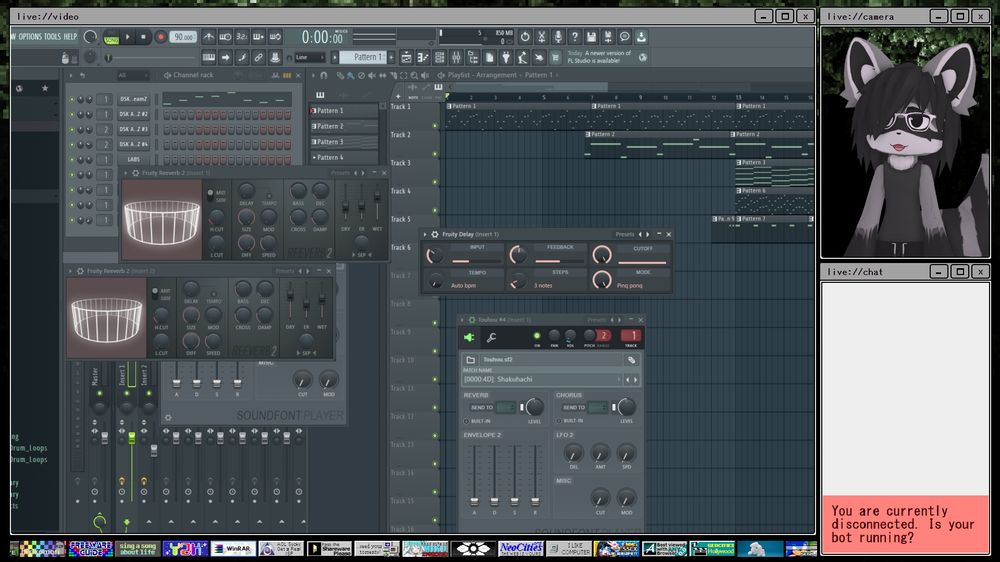
Task: Expand the Fruity Delay options arrow in its title bar
Action: pos(425,234)
